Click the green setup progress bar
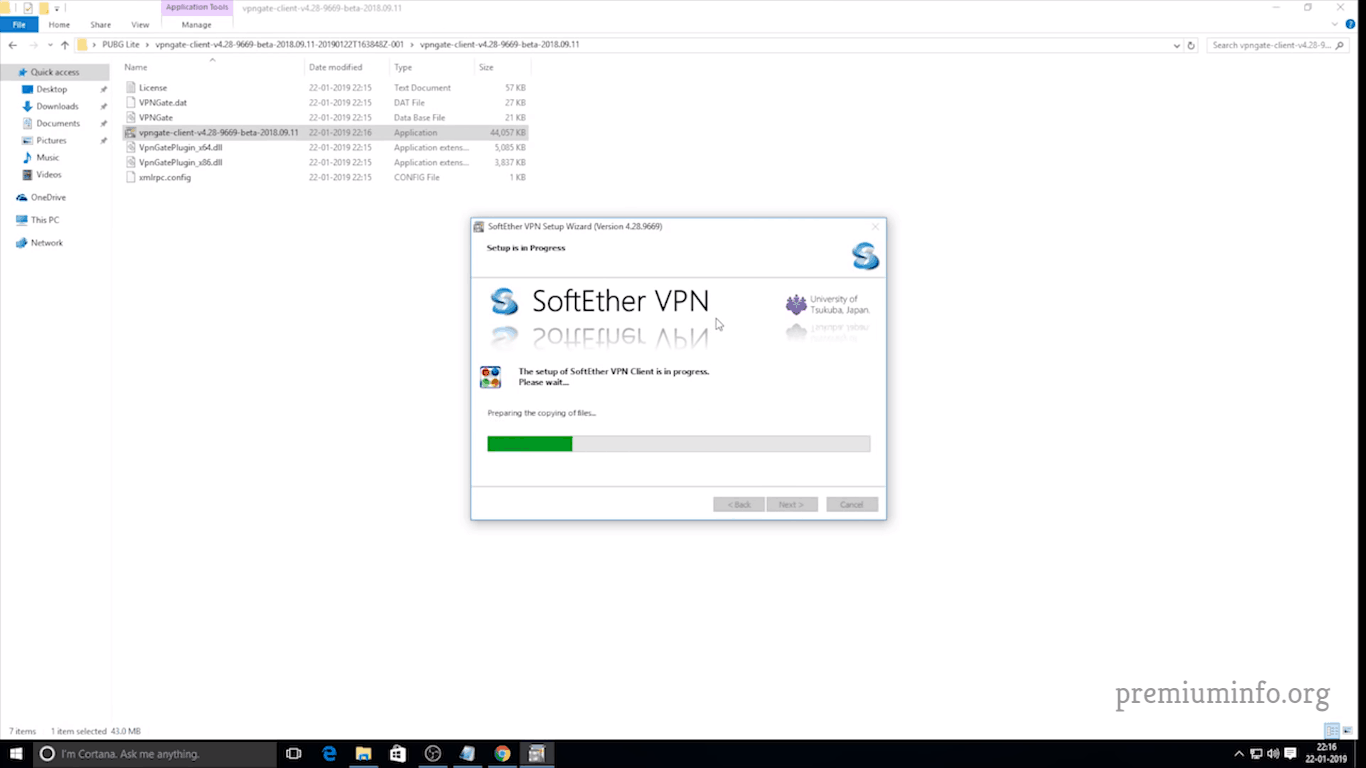Image resolution: width=1366 pixels, height=768 pixels. pyautogui.click(x=679, y=444)
